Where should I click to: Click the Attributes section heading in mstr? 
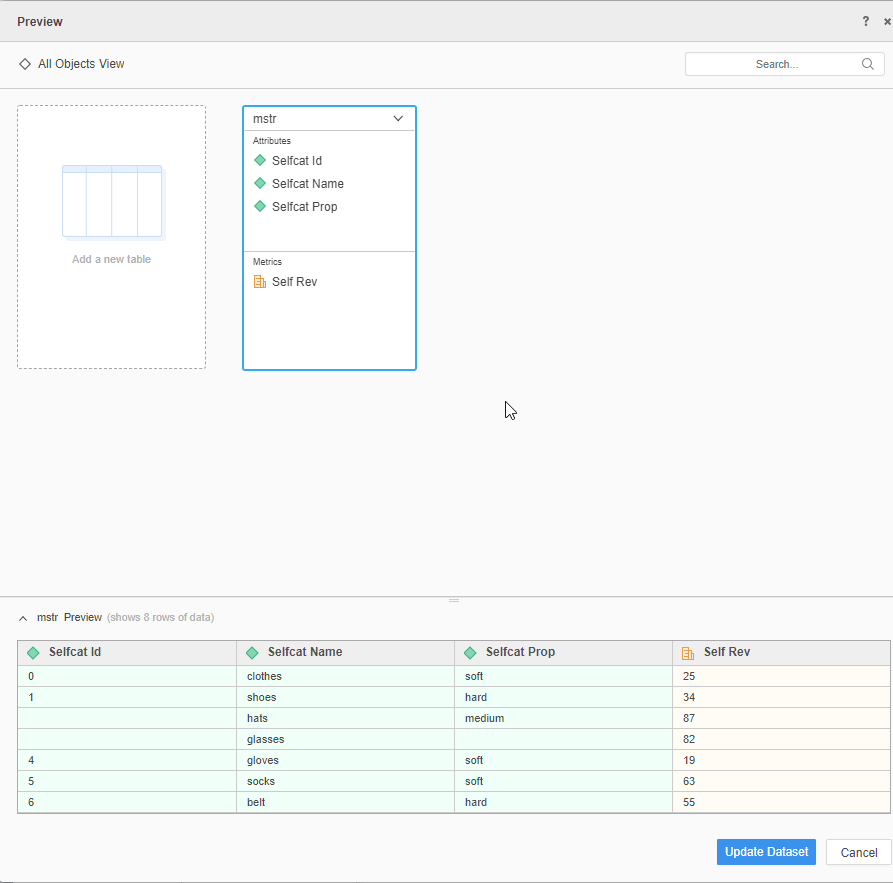(272, 141)
